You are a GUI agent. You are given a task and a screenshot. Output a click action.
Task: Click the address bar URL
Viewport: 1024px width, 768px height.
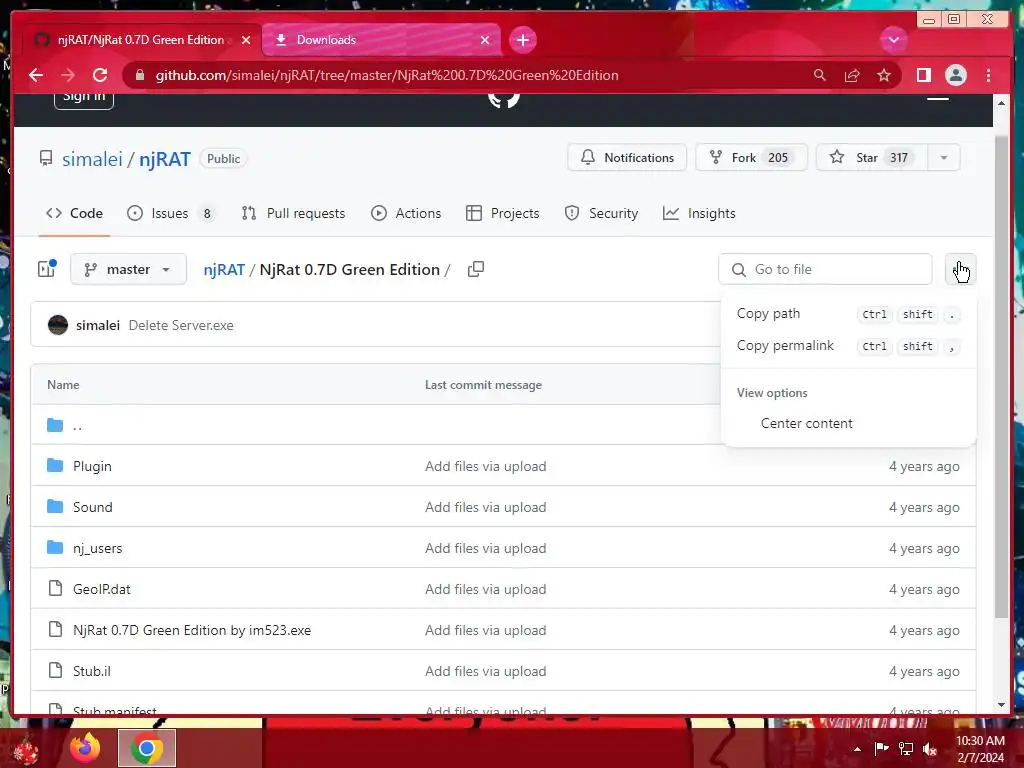tap(387, 75)
